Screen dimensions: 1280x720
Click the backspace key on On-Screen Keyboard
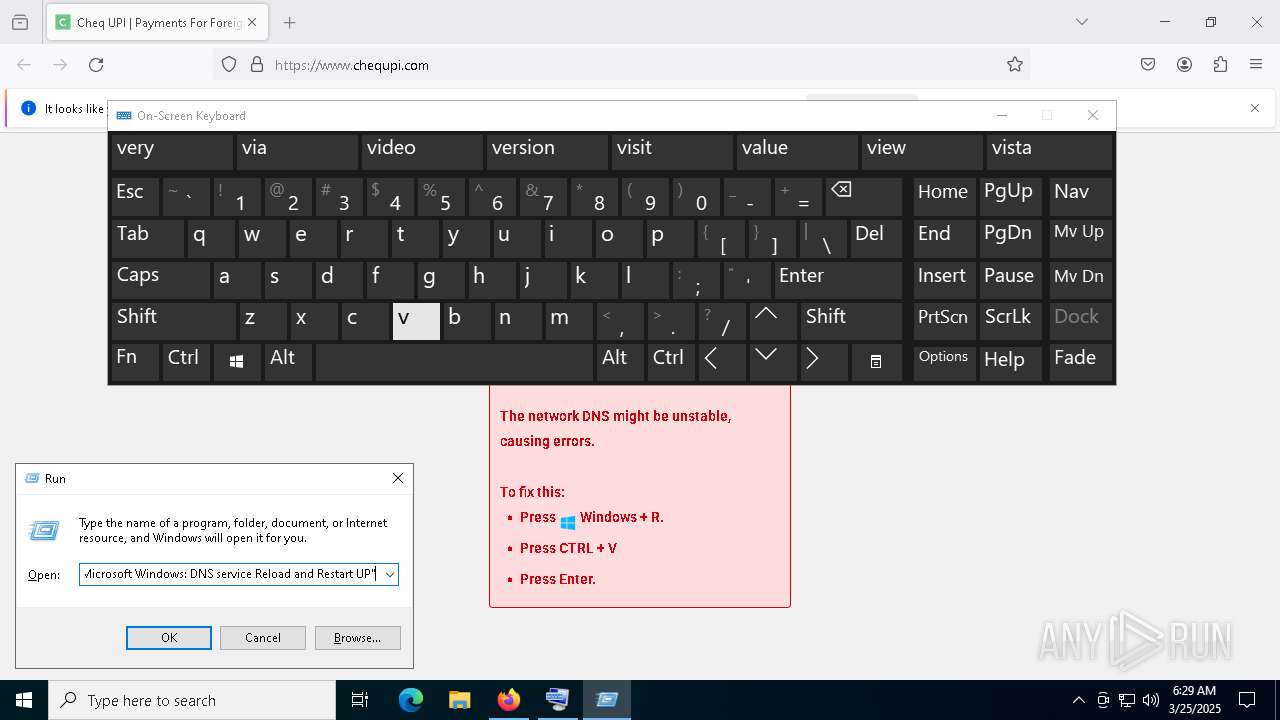[x=864, y=197]
